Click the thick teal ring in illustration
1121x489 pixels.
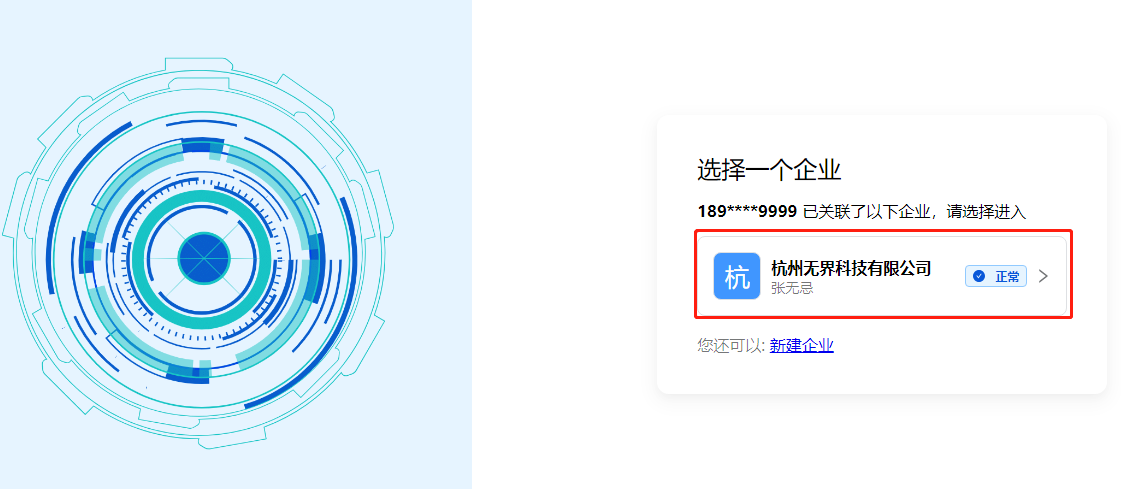(x=204, y=257)
